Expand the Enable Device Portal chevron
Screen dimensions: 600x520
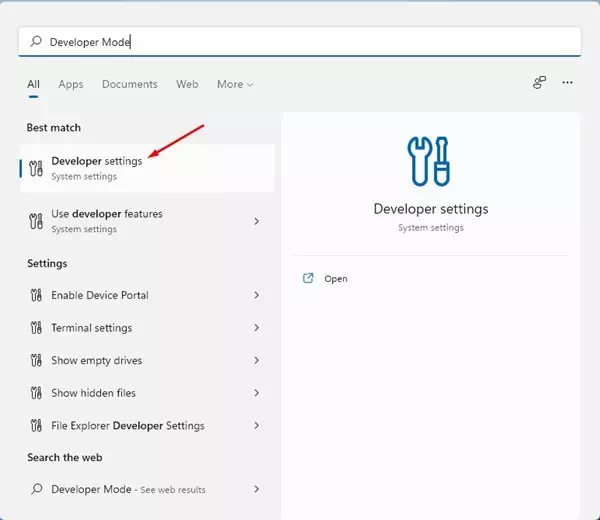(256, 295)
